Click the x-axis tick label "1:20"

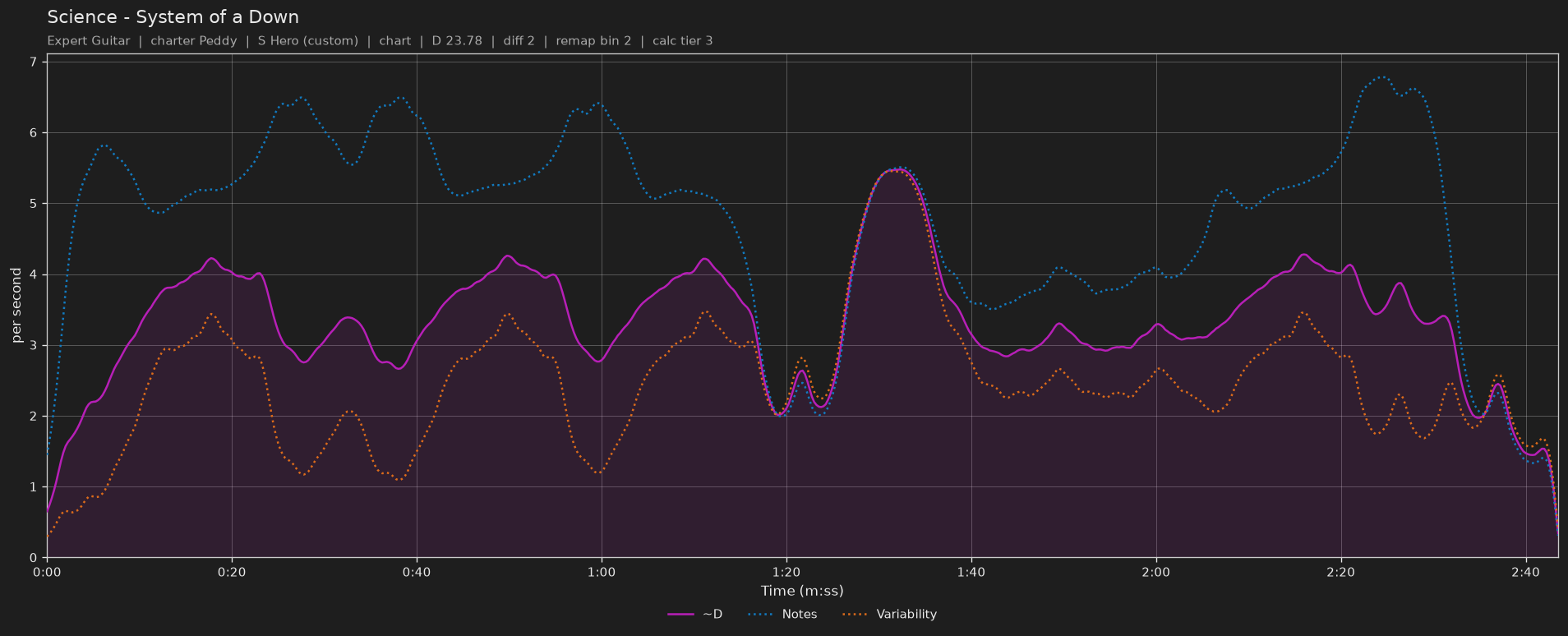click(786, 572)
